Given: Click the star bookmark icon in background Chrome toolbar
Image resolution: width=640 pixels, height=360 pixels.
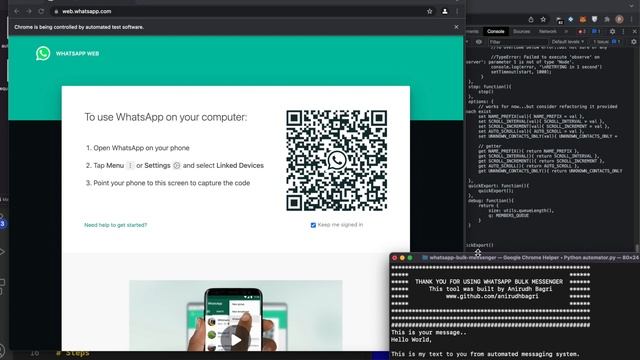Looking at the screenshot, I should click(x=543, y=19).
